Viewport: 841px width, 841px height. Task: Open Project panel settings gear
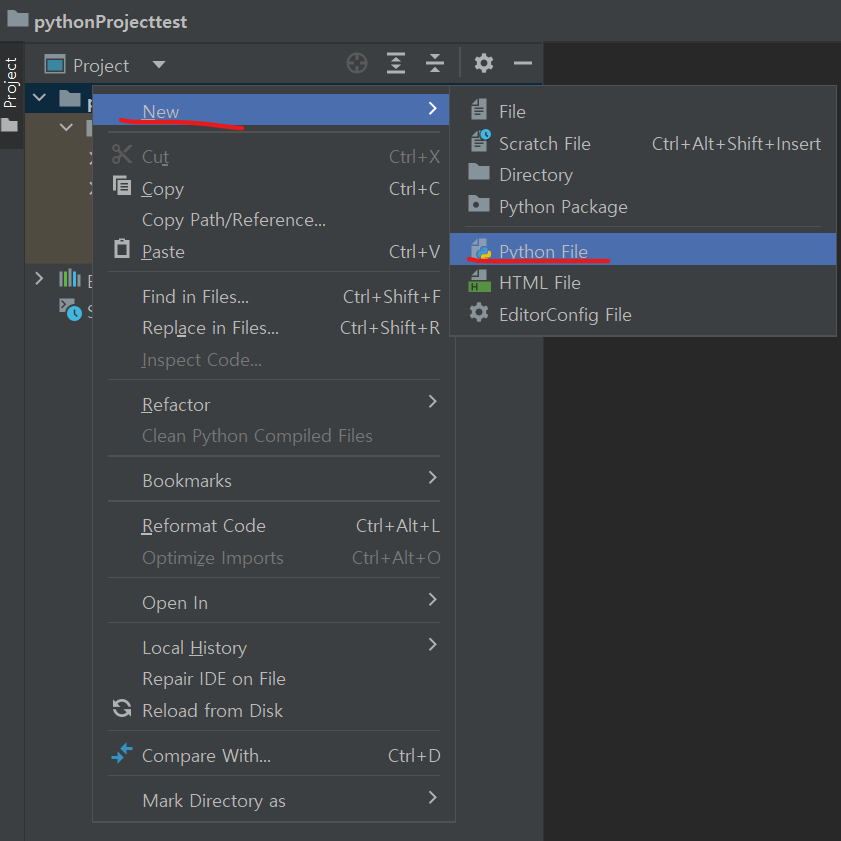[x=483, y=63]
